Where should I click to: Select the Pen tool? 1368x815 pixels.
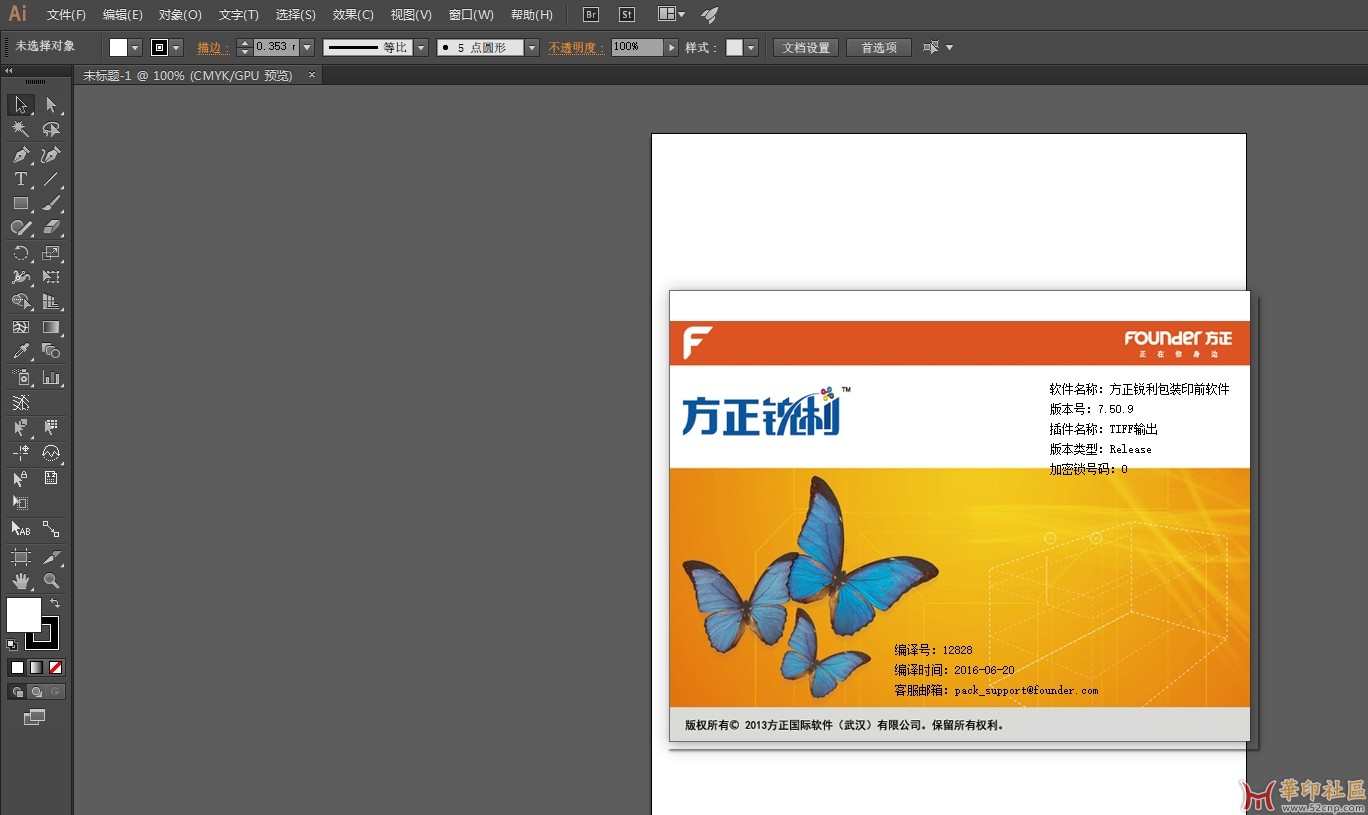tap(21, 155)
